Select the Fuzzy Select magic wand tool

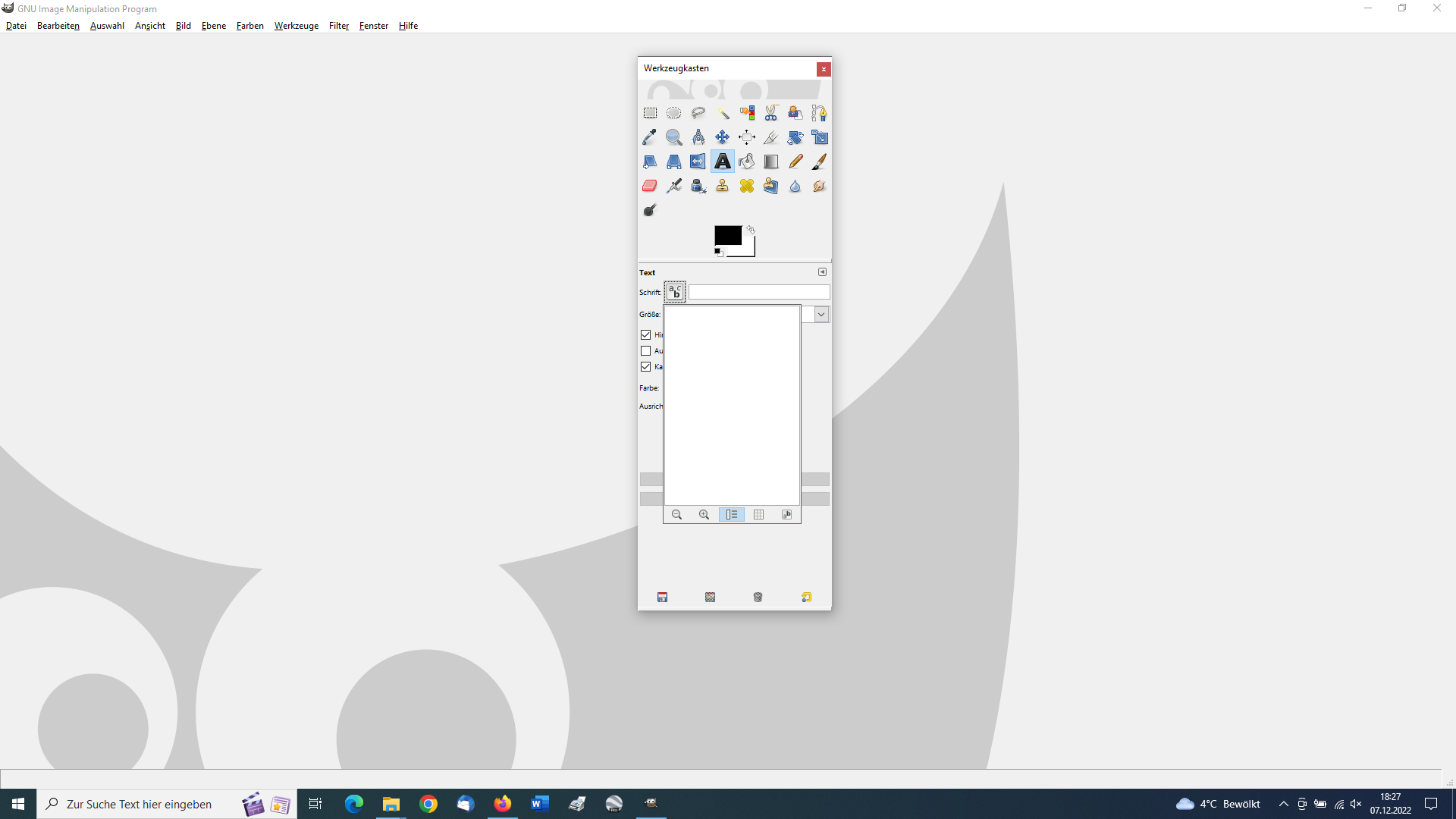click(x=723, y=113)
